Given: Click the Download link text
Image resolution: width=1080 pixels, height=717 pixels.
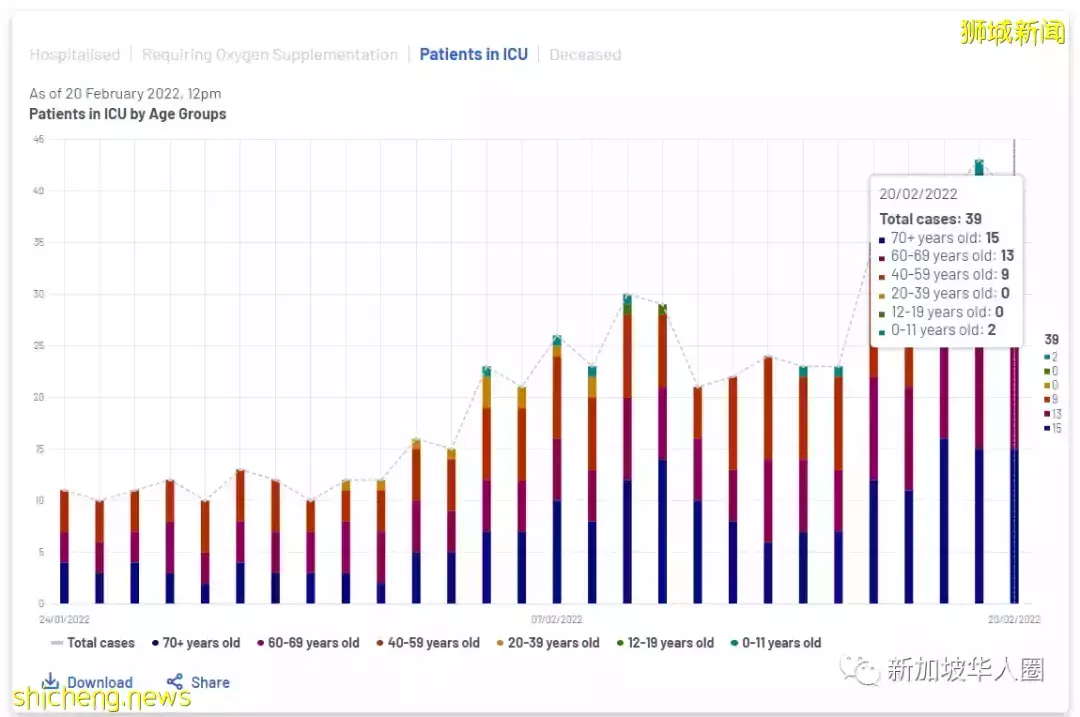Looking at the screenshot, I should click(x=100, y=683).
